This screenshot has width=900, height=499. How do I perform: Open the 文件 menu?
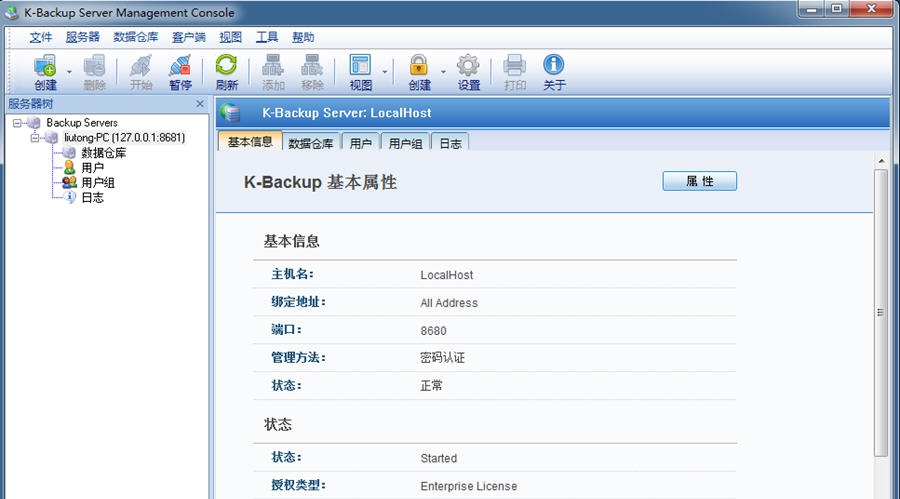41,37
